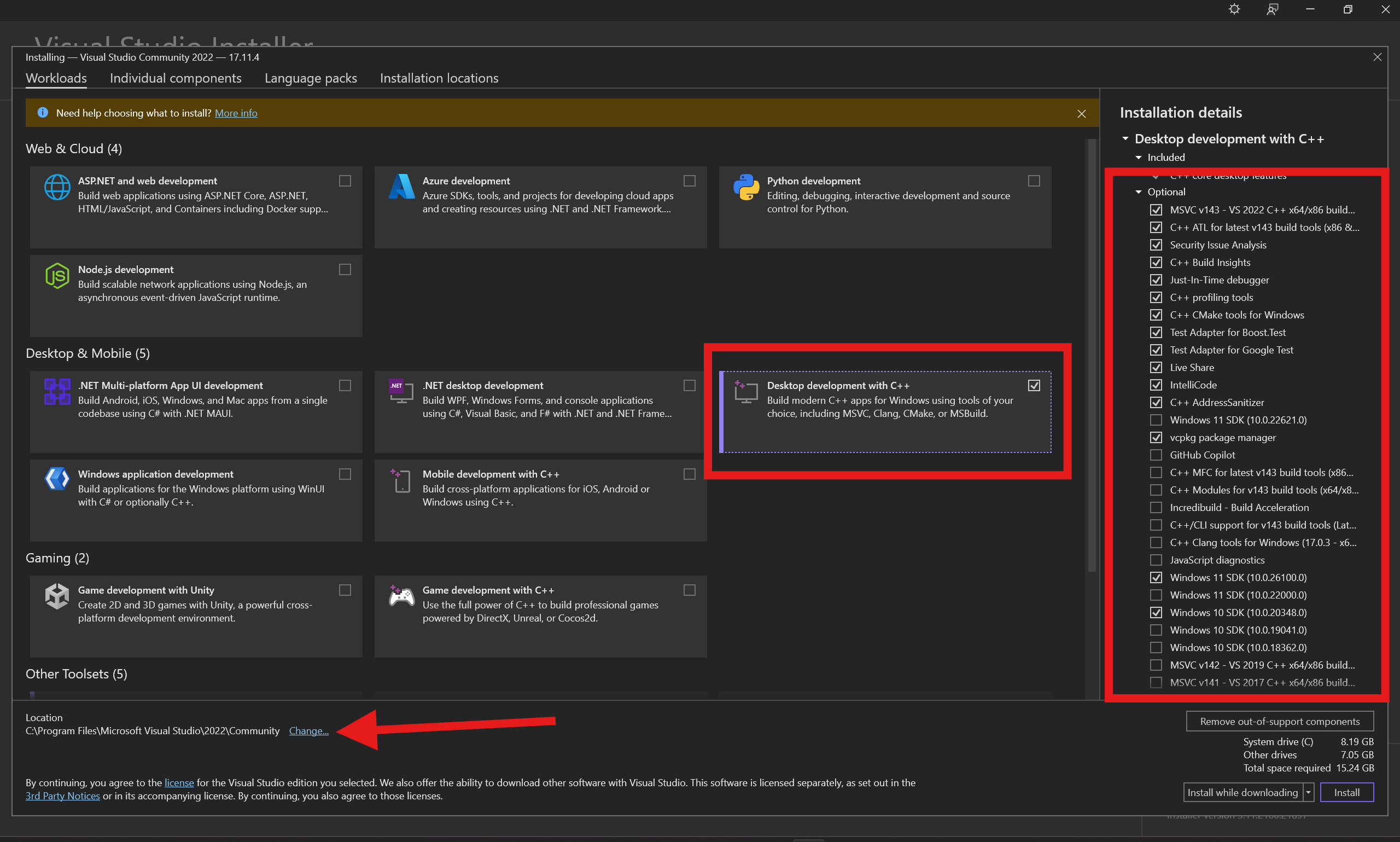
Task: Select the Game development with C++ card
Action: [540, 617]
